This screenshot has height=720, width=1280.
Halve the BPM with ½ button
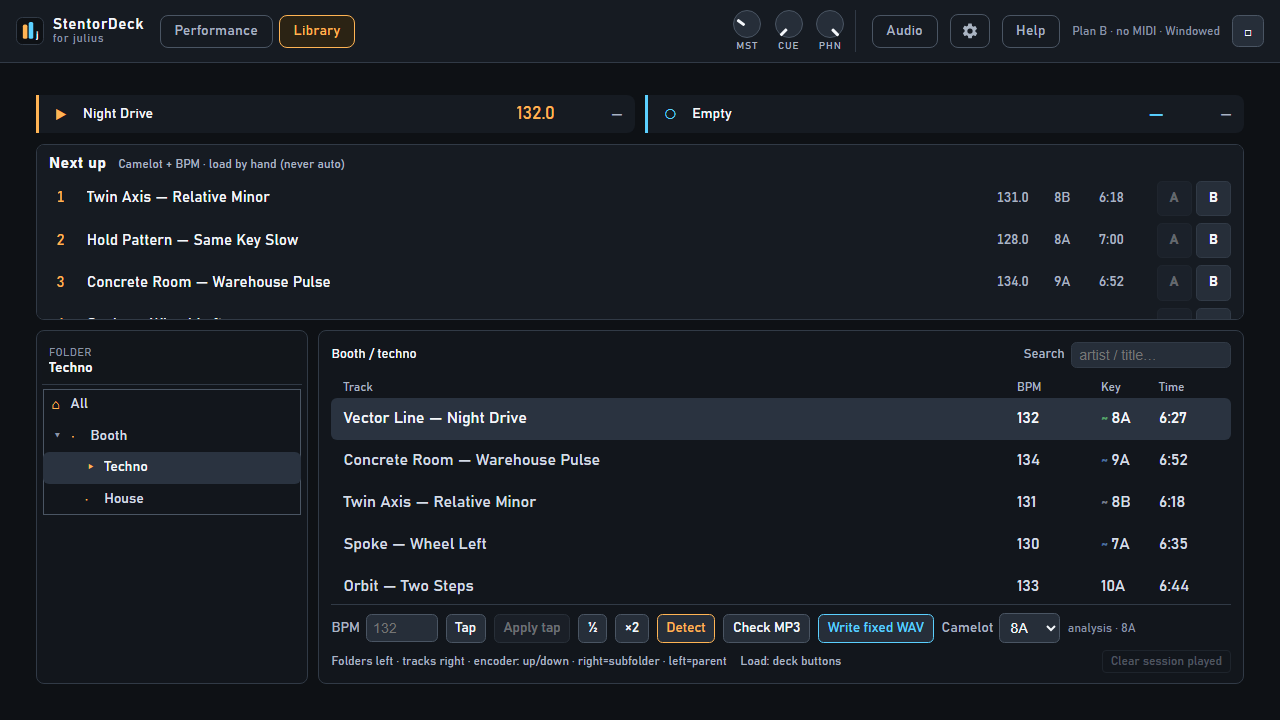[x=593, y=628]
